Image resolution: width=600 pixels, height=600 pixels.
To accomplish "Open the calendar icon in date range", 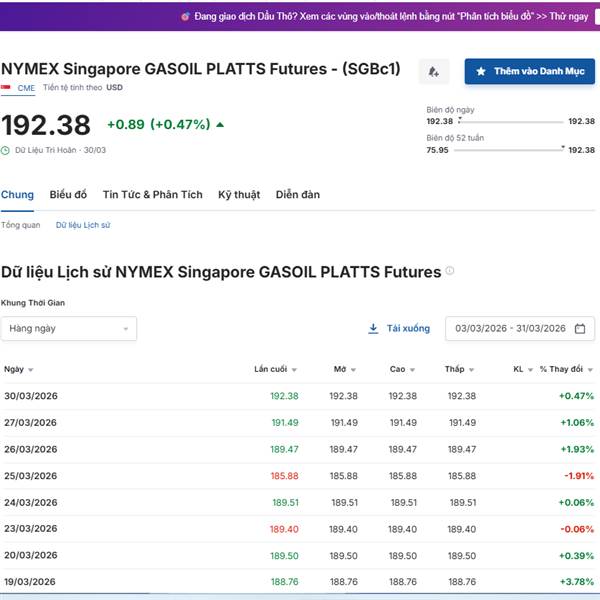I will tap(581, 329).
